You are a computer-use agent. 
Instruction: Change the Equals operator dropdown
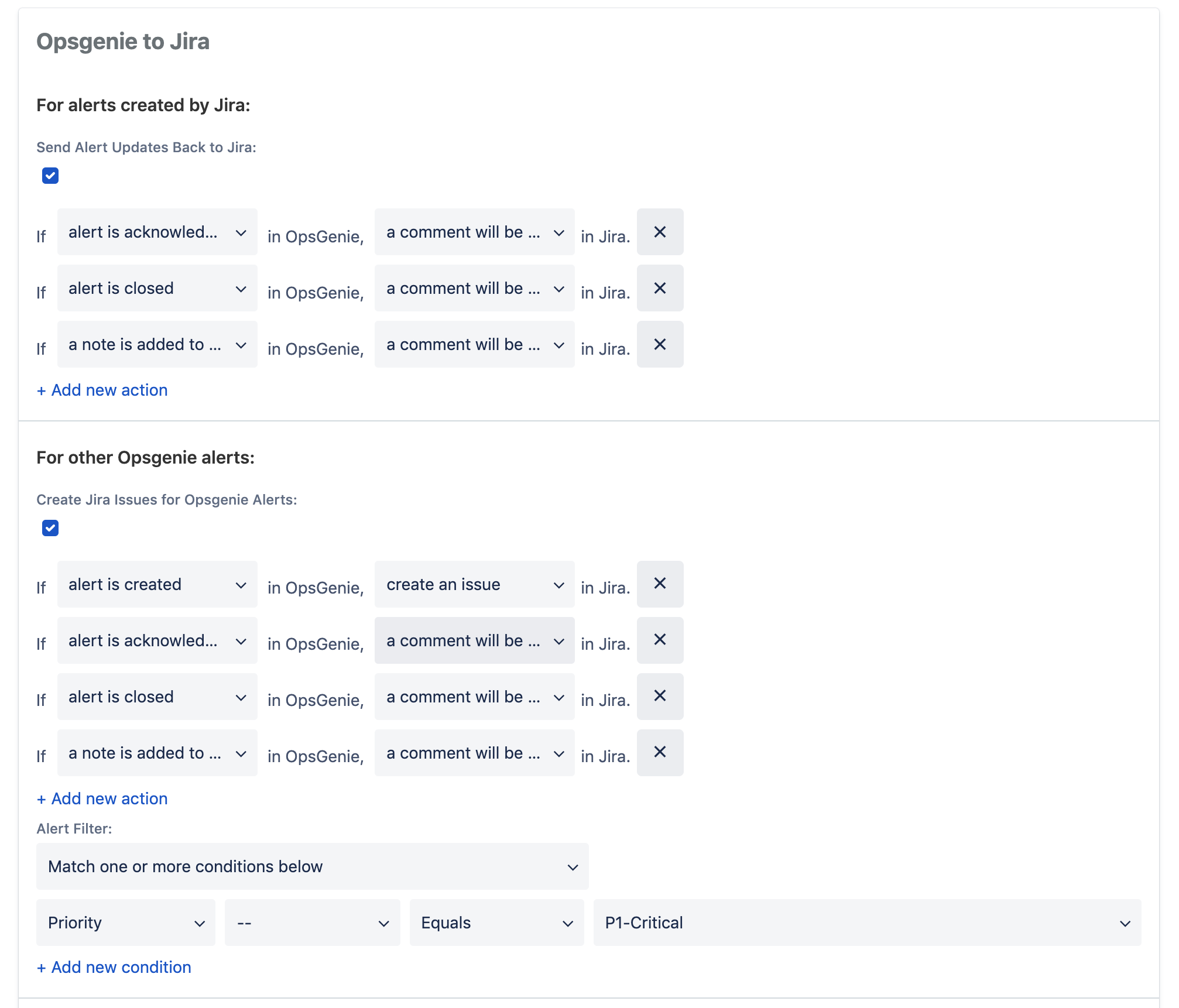click(496, 923)
